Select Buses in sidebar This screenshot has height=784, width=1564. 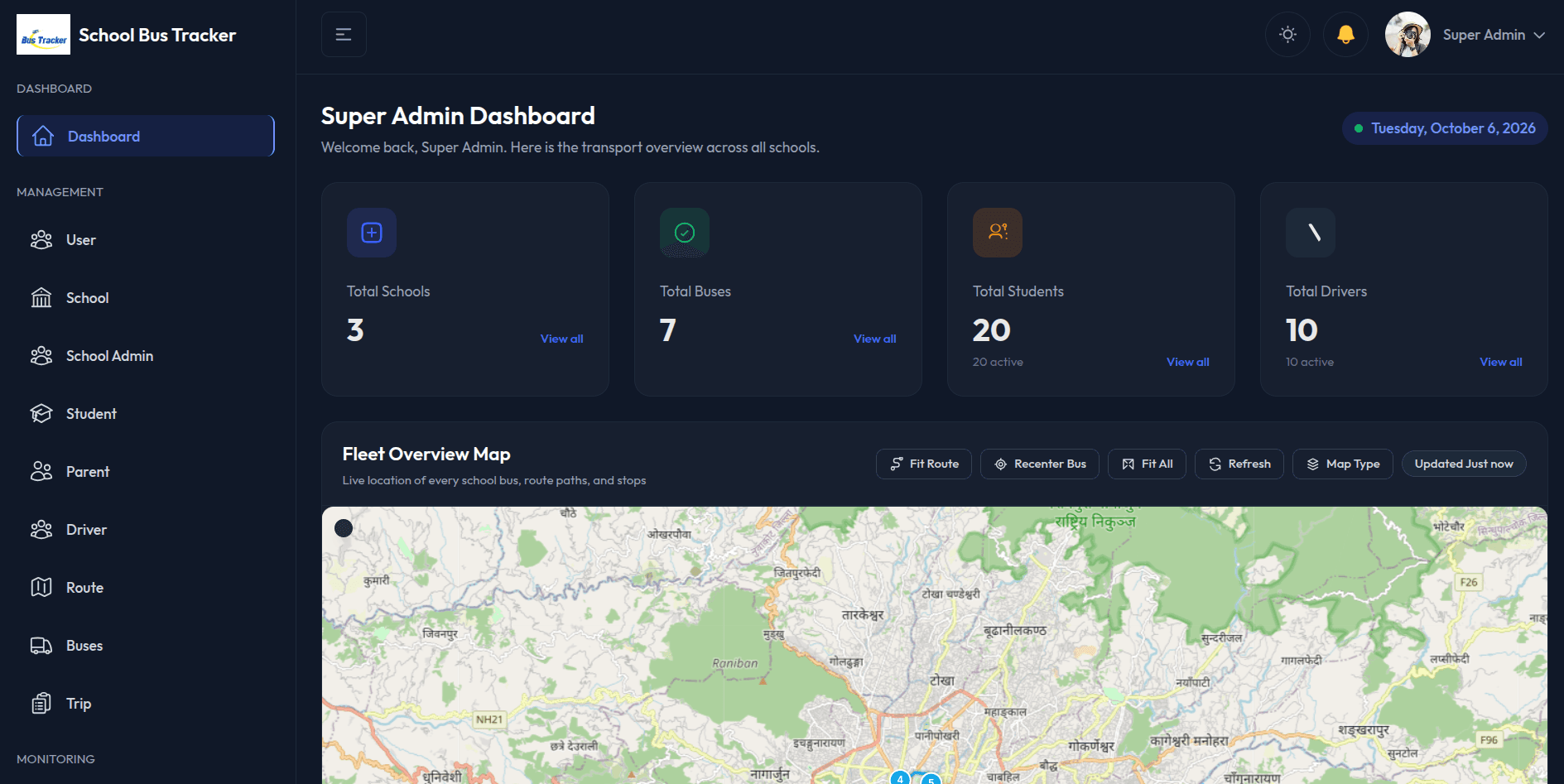[146, 646]
